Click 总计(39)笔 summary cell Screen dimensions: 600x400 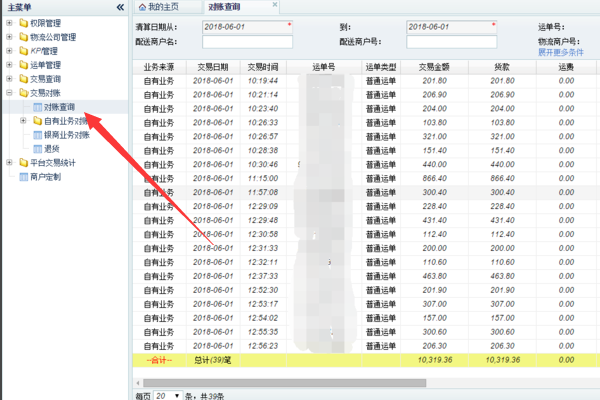(213, 360)
